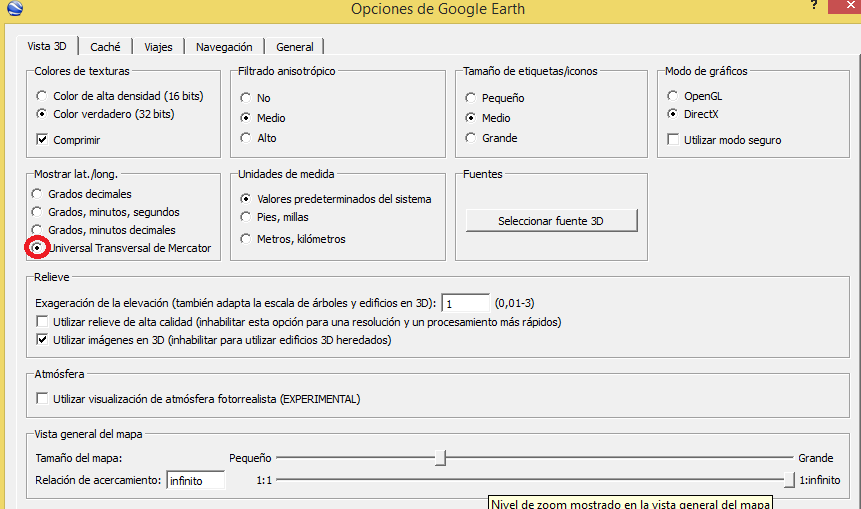Click the help question mark button
The height and width of the screenshot is (509, 861).
coord(814,5)
